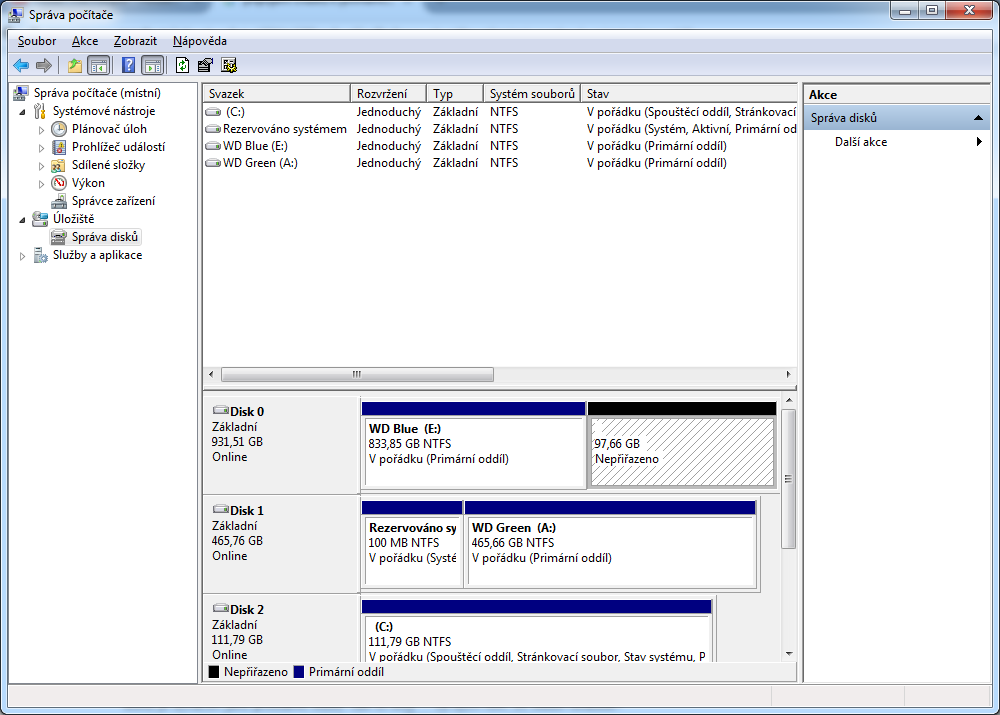
Task: Sort by the Systém souborů column header
Action: click(532, 93)
